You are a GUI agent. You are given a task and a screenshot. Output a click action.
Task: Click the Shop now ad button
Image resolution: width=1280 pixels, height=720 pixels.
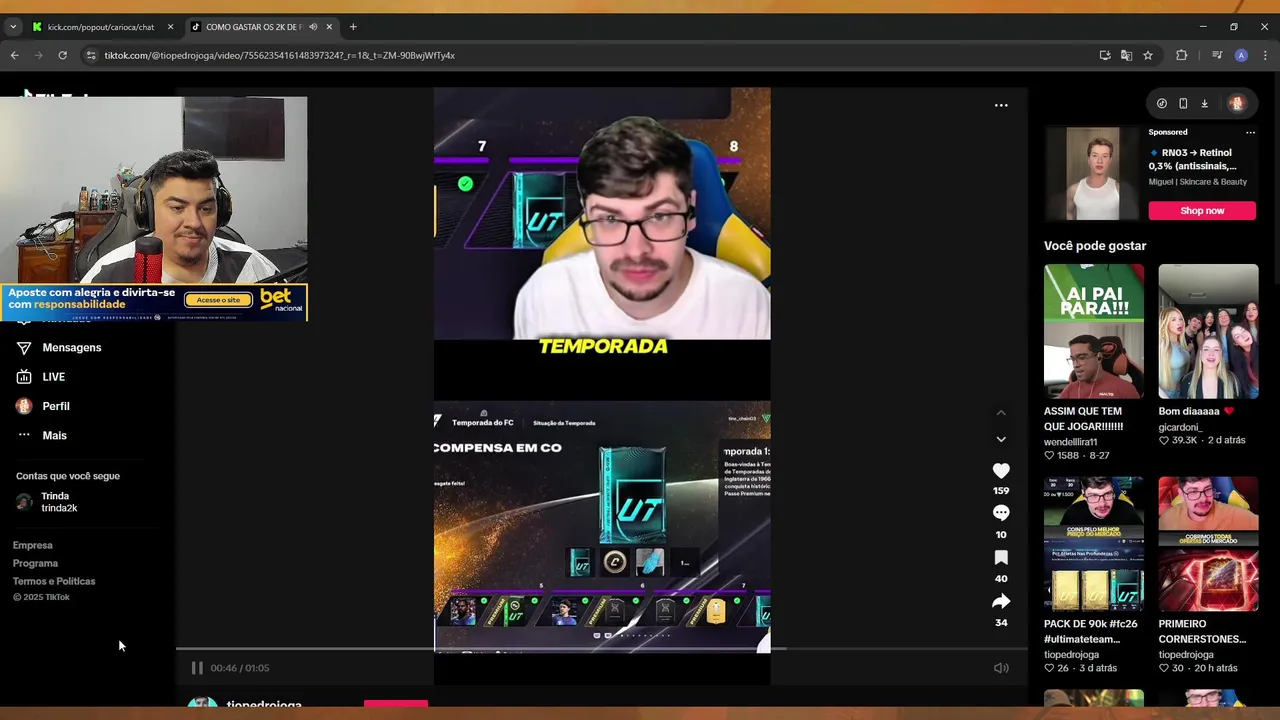[1202, 210]
